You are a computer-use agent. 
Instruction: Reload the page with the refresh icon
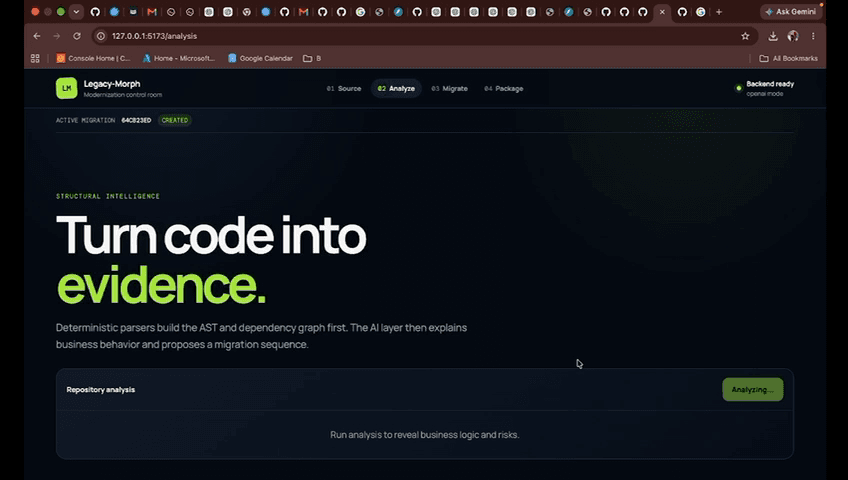point(77,36)
